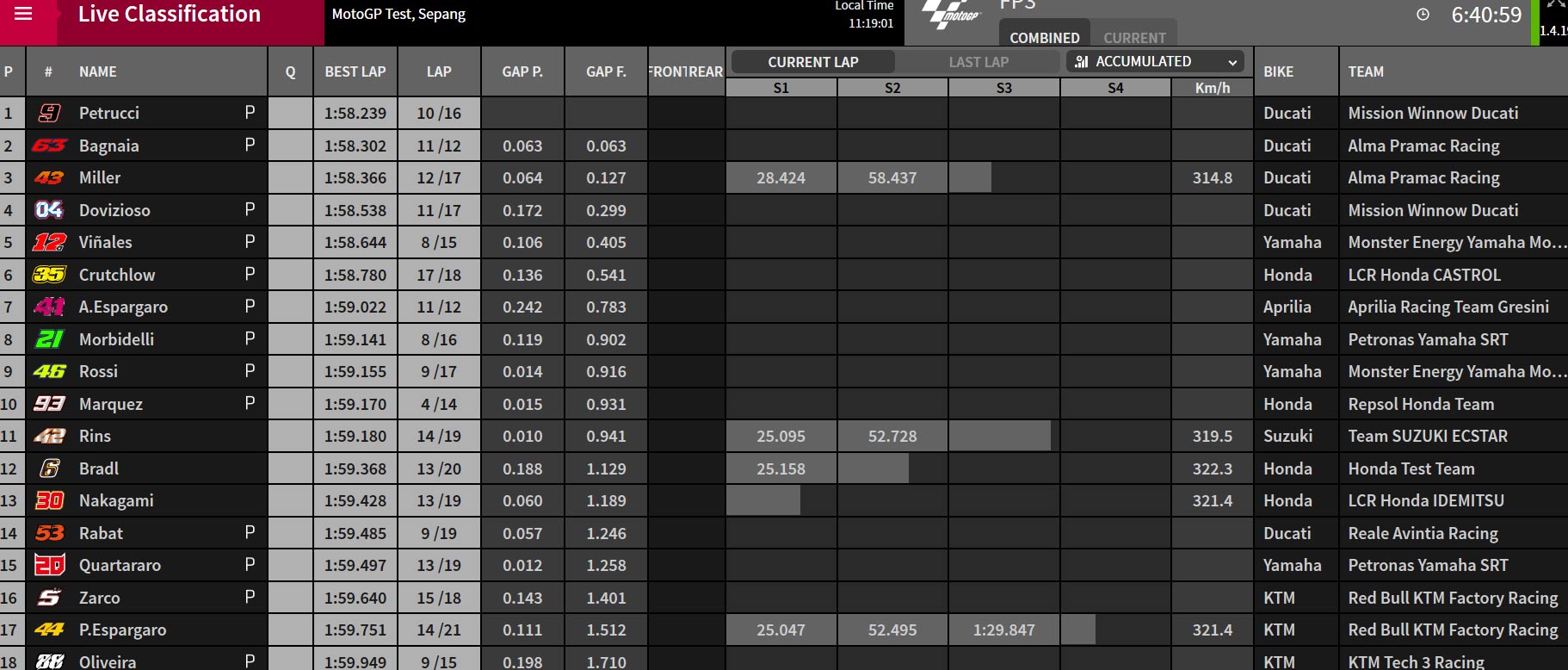Open the hamburger menu icon
This screenshot has height=670, width=1568.
23,14
